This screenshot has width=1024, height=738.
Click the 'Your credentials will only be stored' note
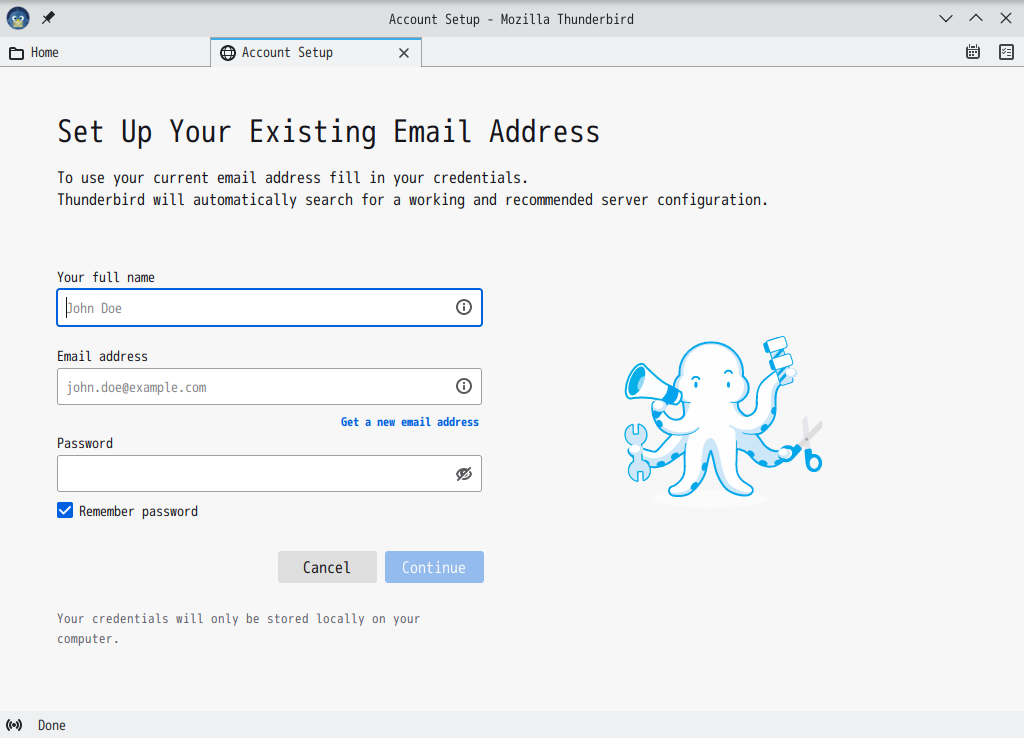238,628
